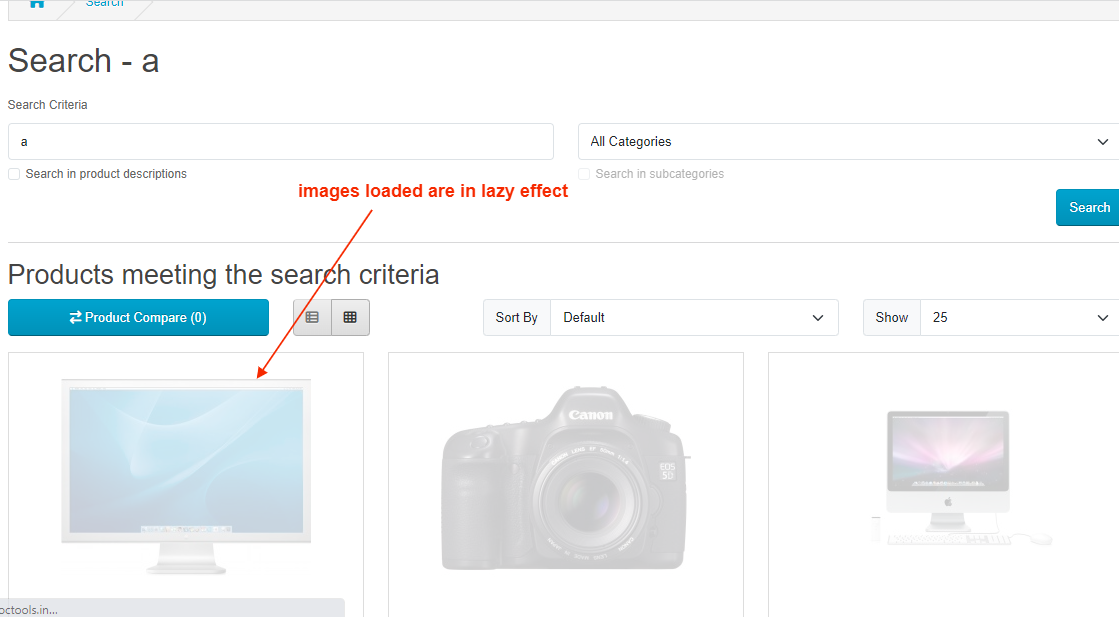Image resolution: width=1119 pixels, height=617 pixels.
Task: Click the 'Sort By' label
Action: pyautogui.click(x=516, y=318)
